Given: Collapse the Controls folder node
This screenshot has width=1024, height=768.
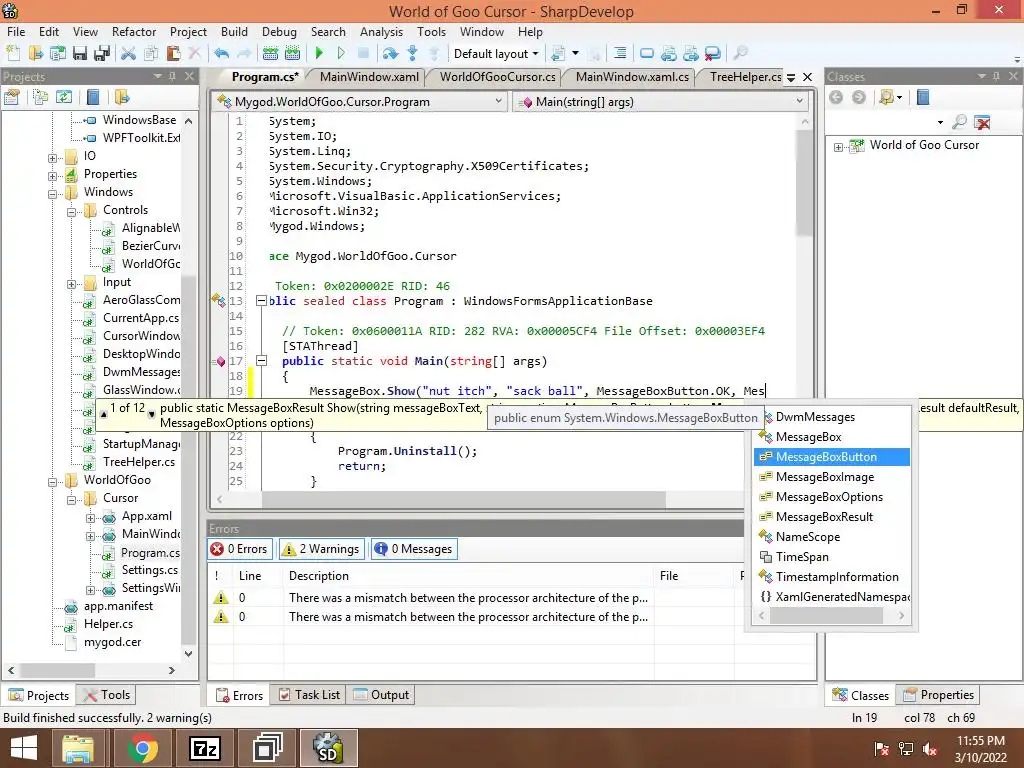Looking at the screenshot, I should (x=71, y=212).
